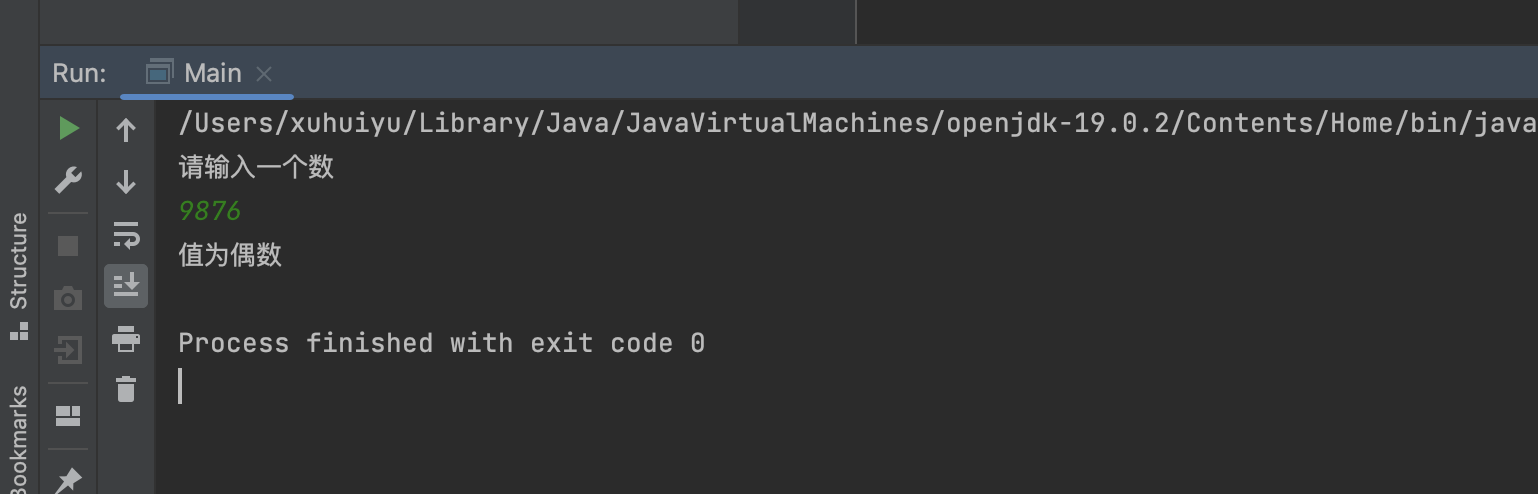Click the Stop process square icon
The image size is (1538, 494).
[x=68, y=246]
